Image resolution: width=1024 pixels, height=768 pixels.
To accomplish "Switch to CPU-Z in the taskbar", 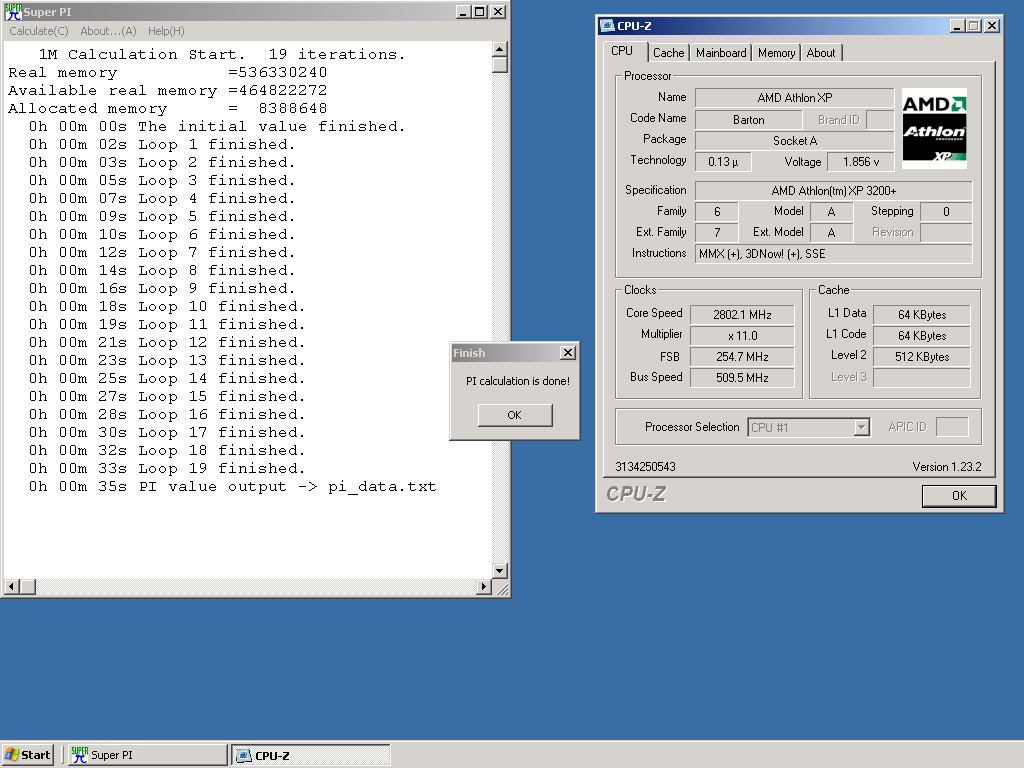I will (x=311, y=755).
